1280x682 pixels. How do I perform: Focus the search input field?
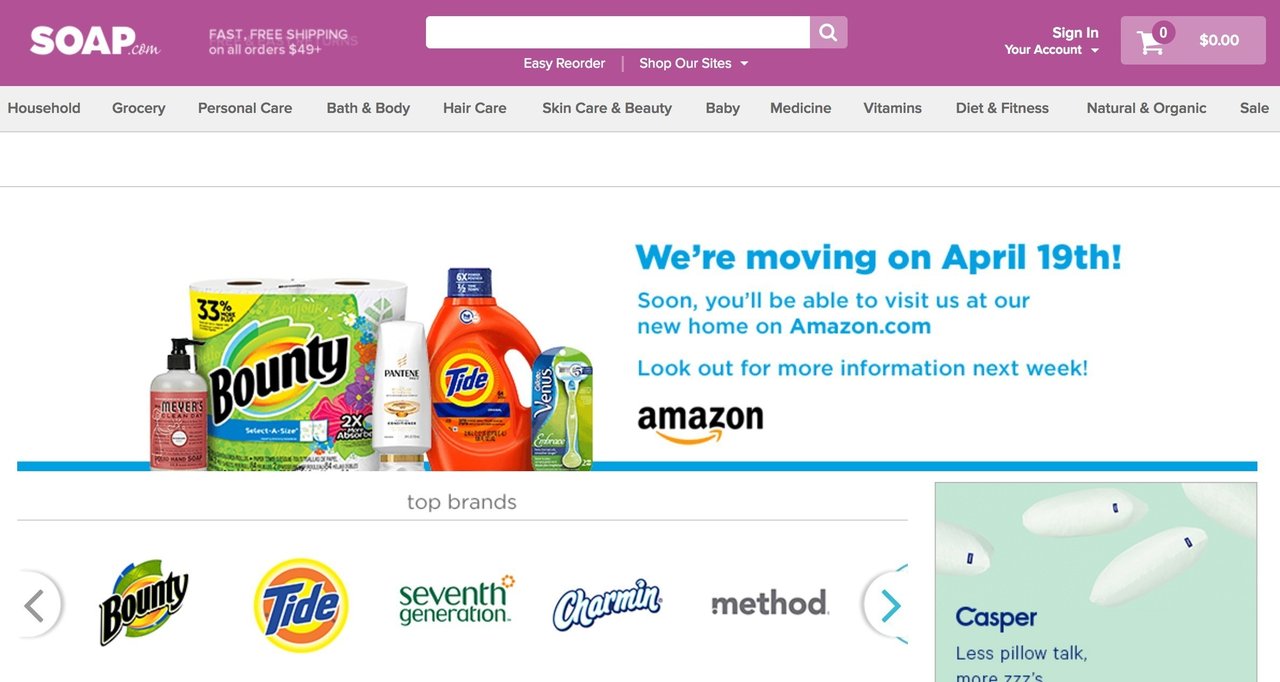618,32
